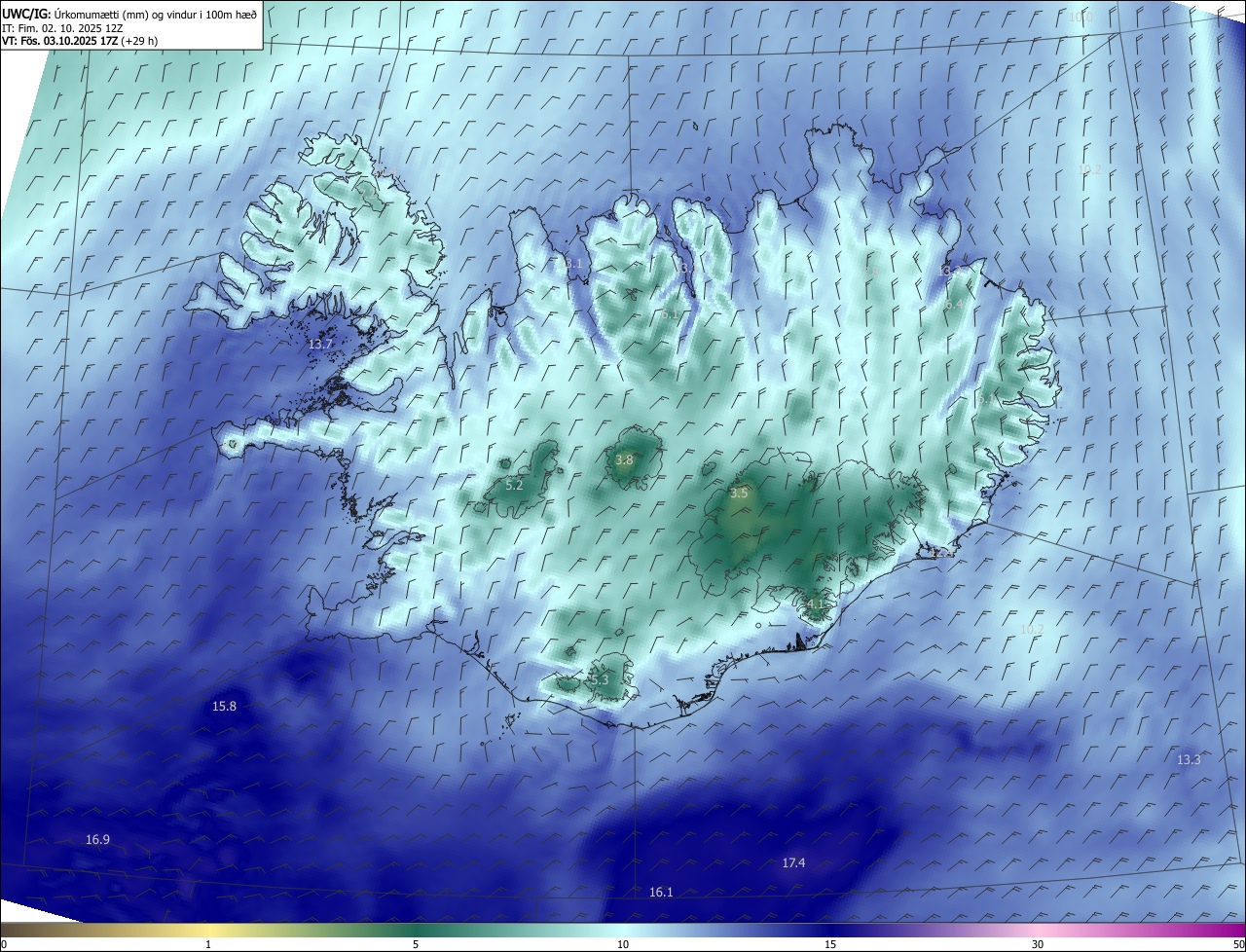Click the 16.9 value label

click(97, 840)
